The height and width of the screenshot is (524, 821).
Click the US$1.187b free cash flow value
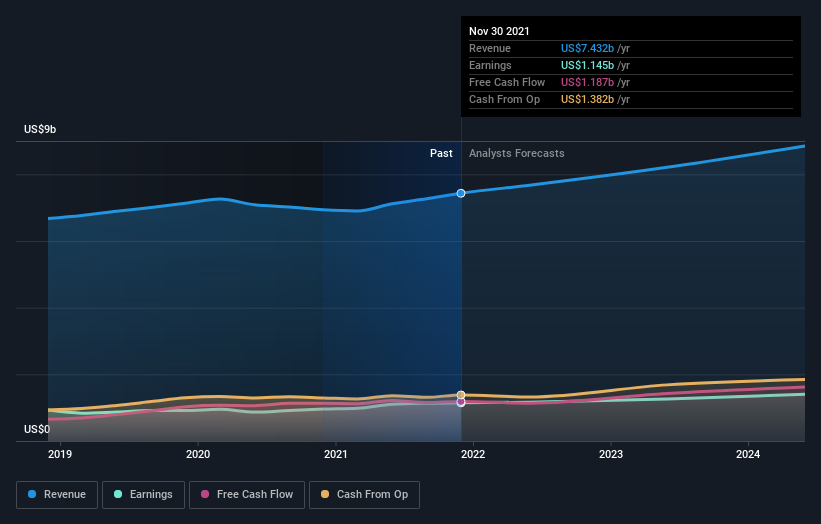click(x=587, y=82)
